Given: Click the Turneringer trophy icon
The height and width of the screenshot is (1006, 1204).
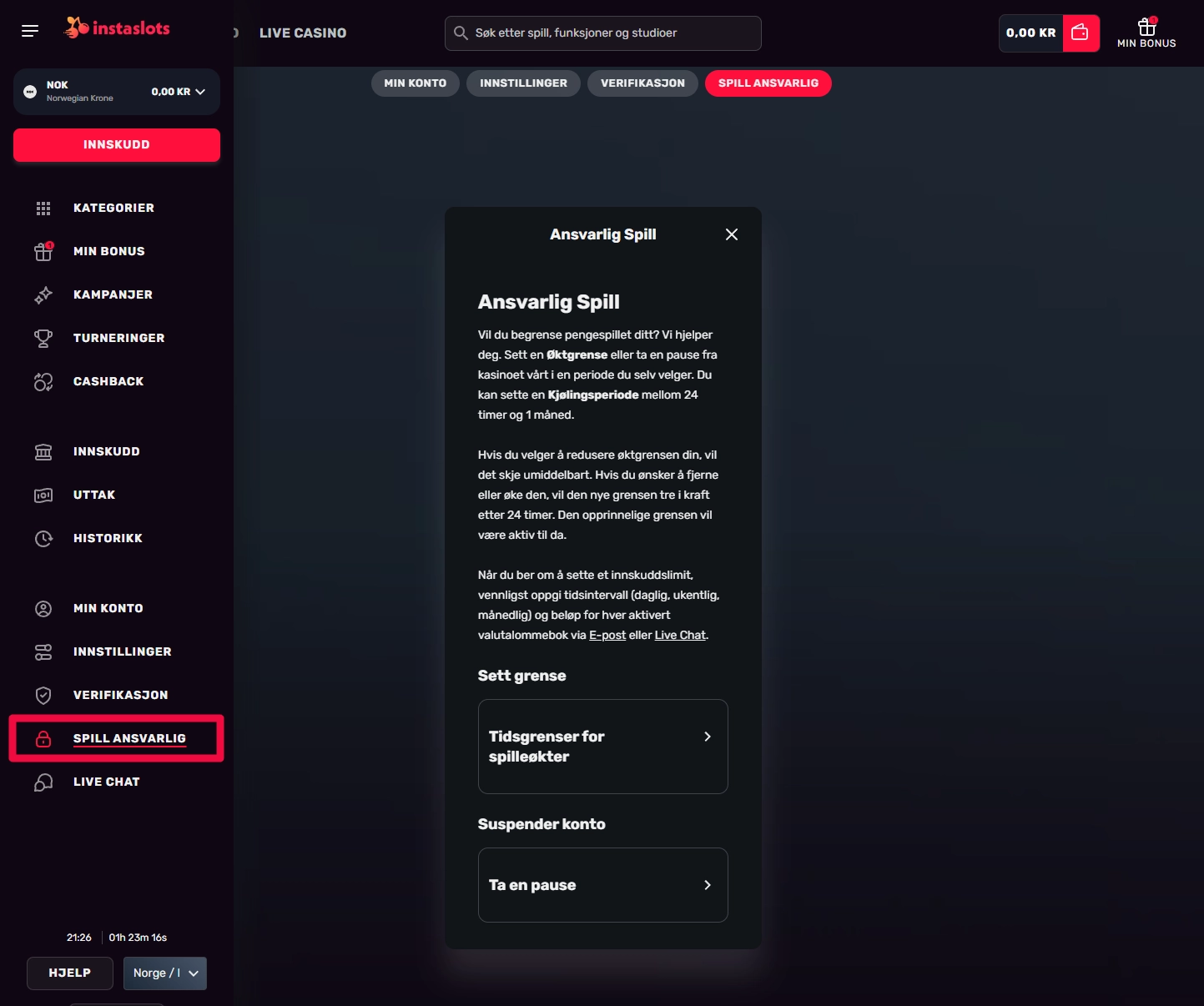Looking at the screenshot, I should (x=43, y=339).
